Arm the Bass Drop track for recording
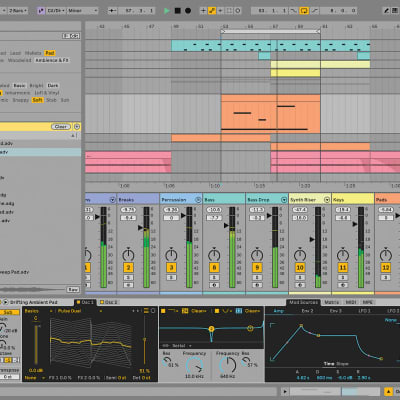400x400 pixels. pos(257,285)
